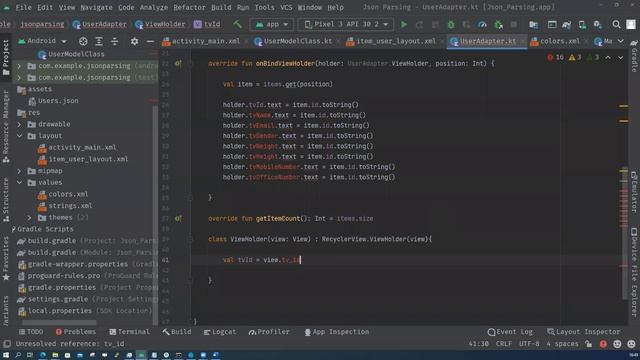Viewport: 640px width, 360px height.
Task: Open Microsoft Edge from taskbar
Action: (42, 356)
